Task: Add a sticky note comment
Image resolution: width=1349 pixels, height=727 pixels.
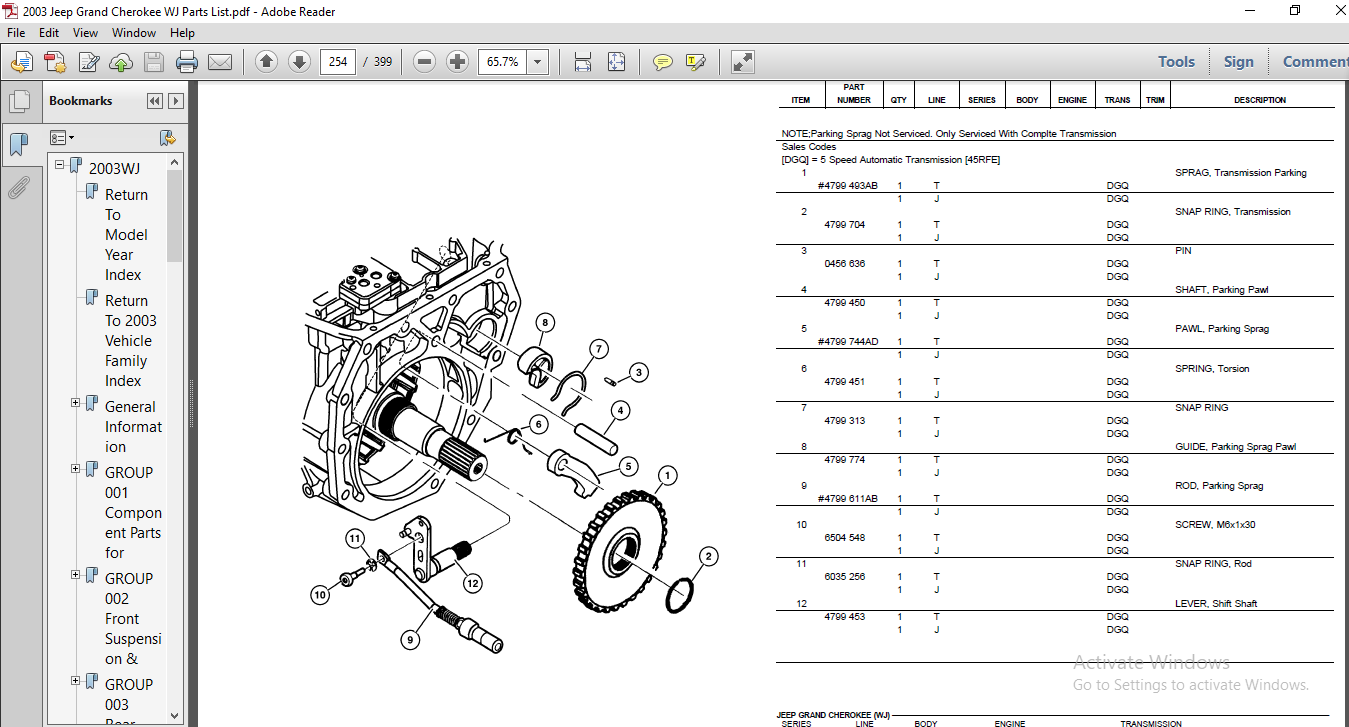Action: (x=662, y=62)
